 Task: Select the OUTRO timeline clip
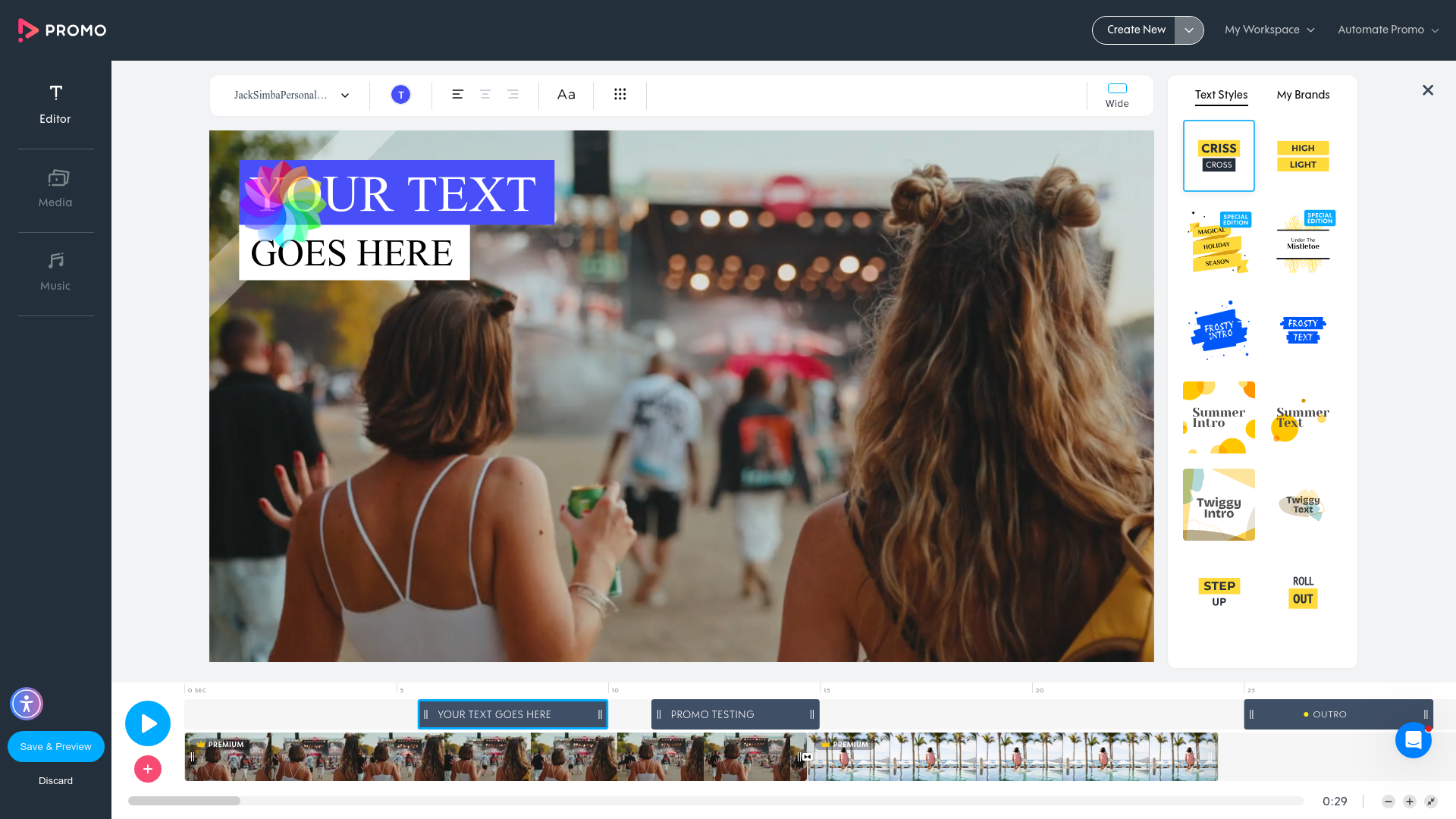point(1338,714)
